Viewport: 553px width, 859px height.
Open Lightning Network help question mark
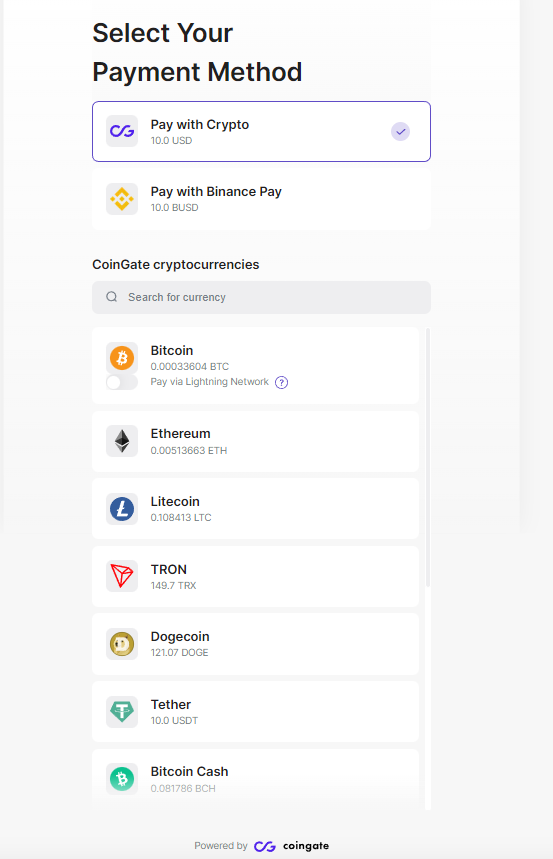[x=281, y=382]
